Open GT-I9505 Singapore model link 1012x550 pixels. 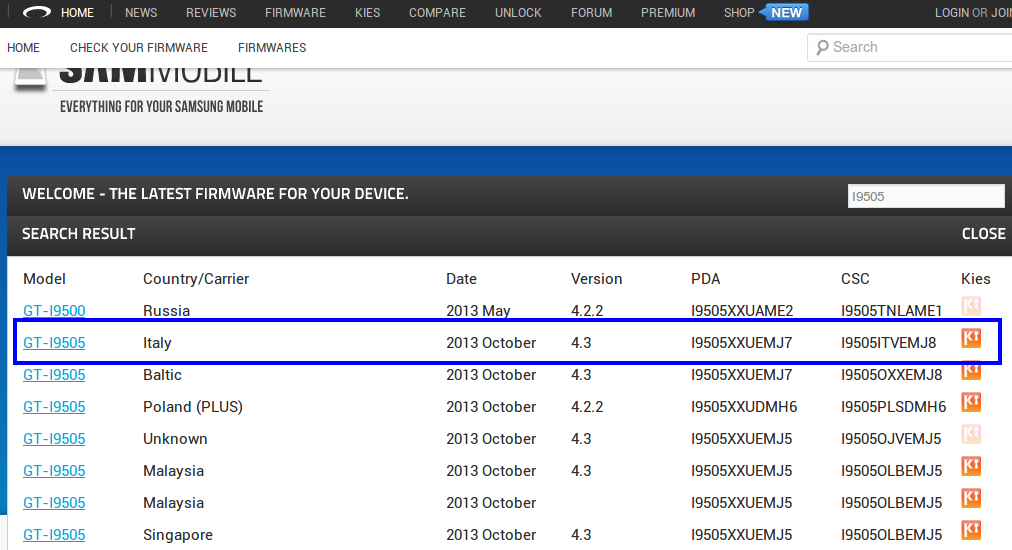point(54,535)
